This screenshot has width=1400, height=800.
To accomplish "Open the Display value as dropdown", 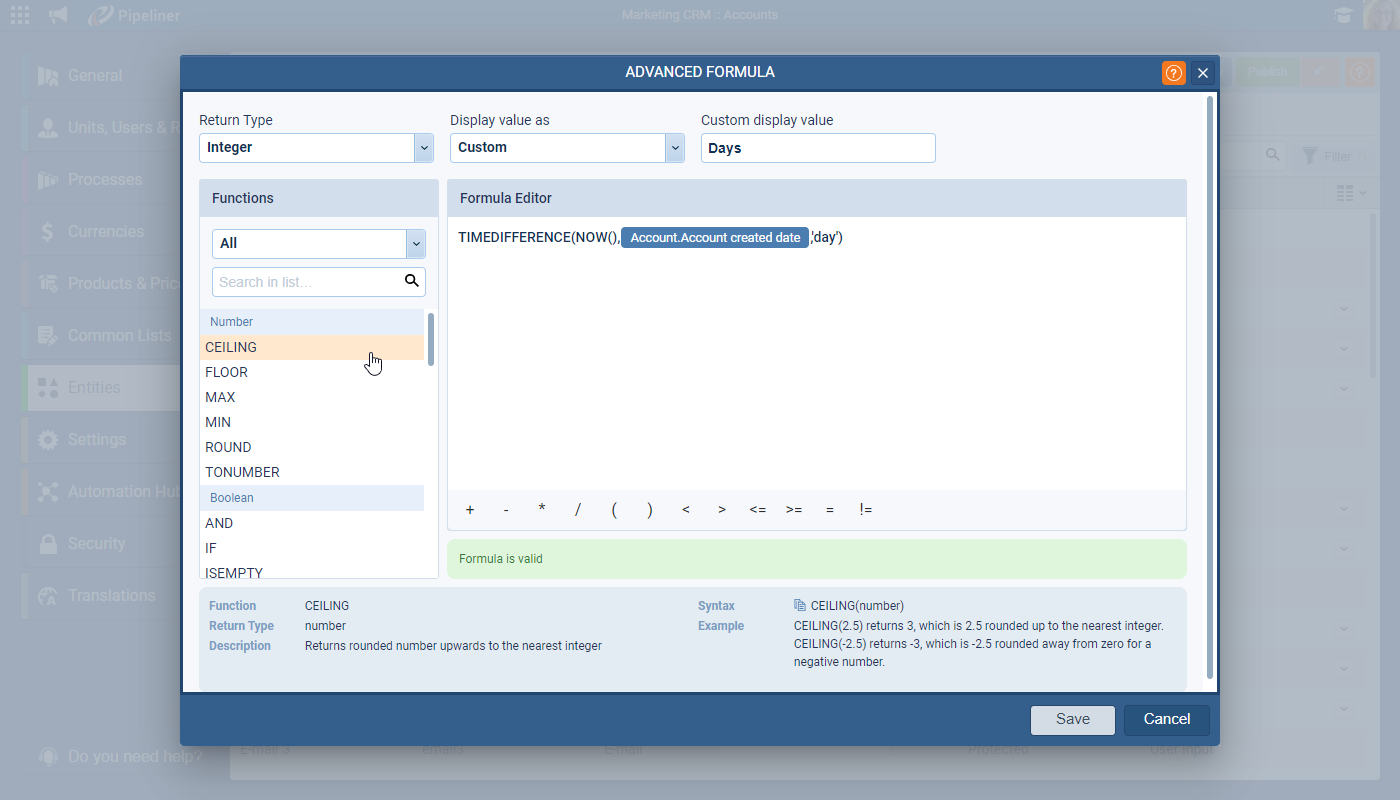I will (674, 148).
